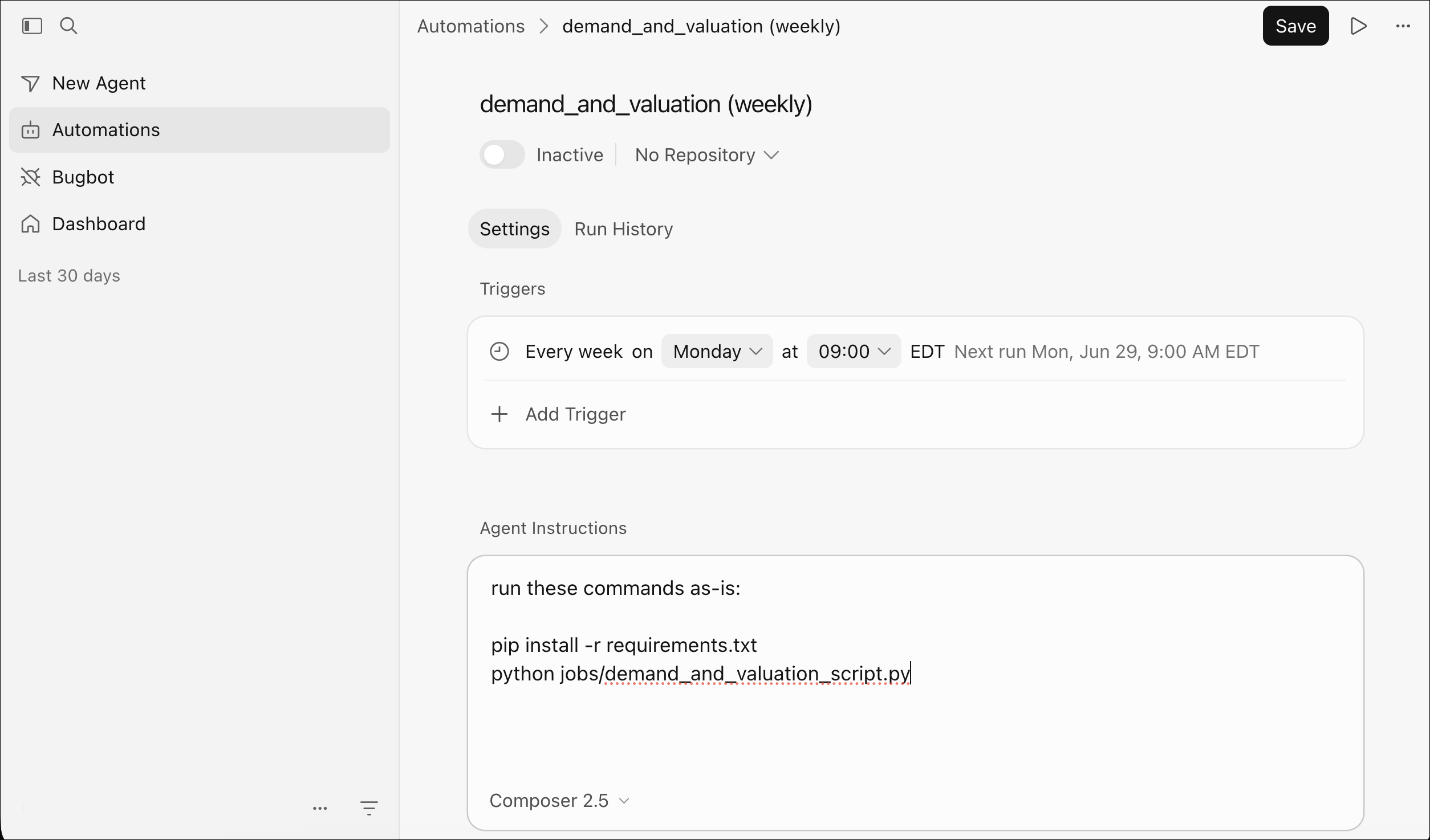Select Automations in the sidebar
Screen dimensions: 1430x840
199,130
